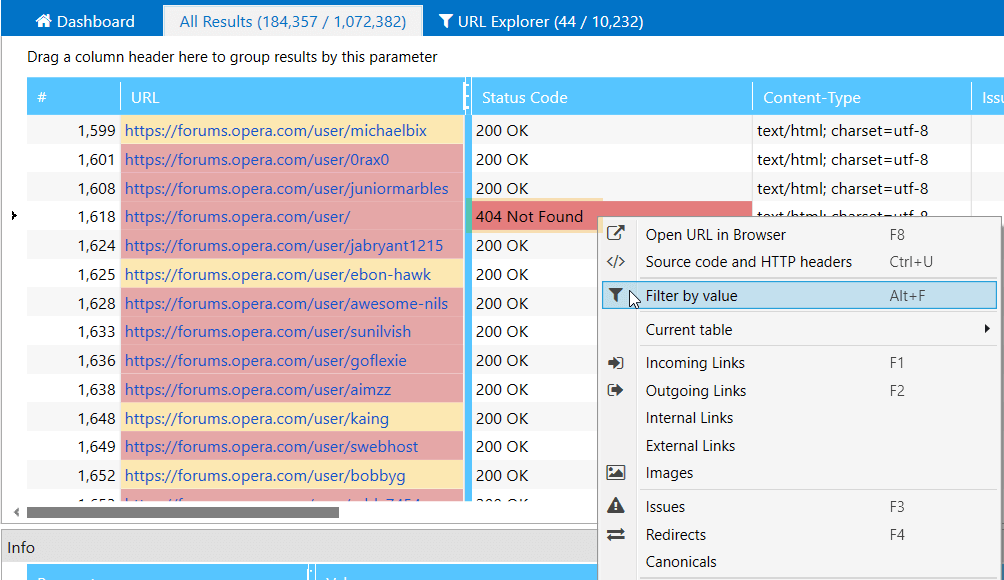Click the row number 1,608 cell
Viewport: 1004px width, 580px height.
pyautogui.click(x=74, y=188)
